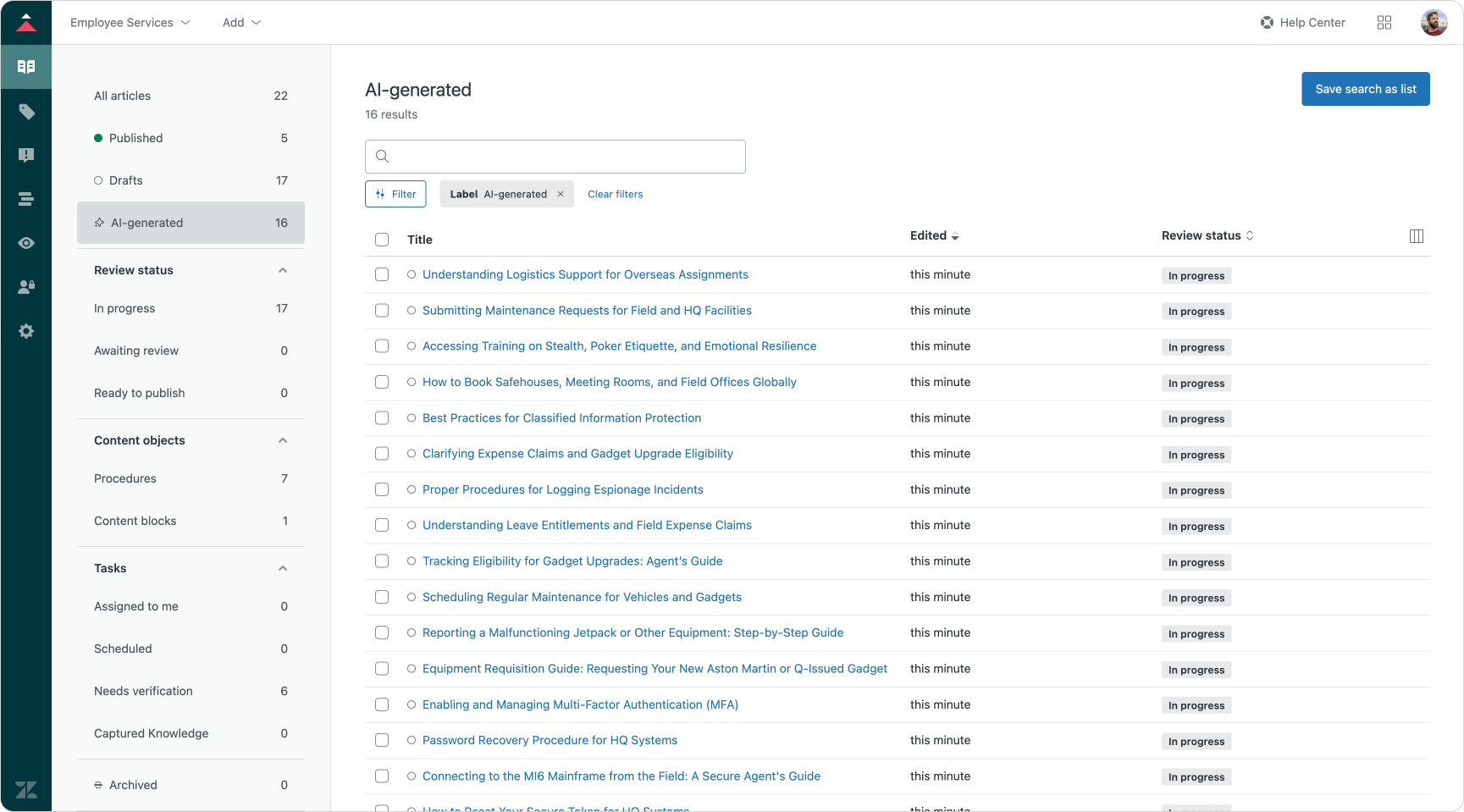1464x812 pixels.
Task: Open the Employee Services dropdown
Action: 130,23
